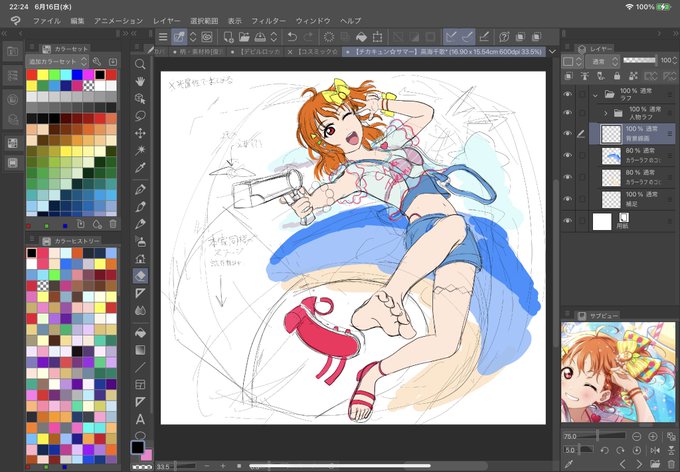Expand the 人物ラフ folder

(x=606, y=113)
